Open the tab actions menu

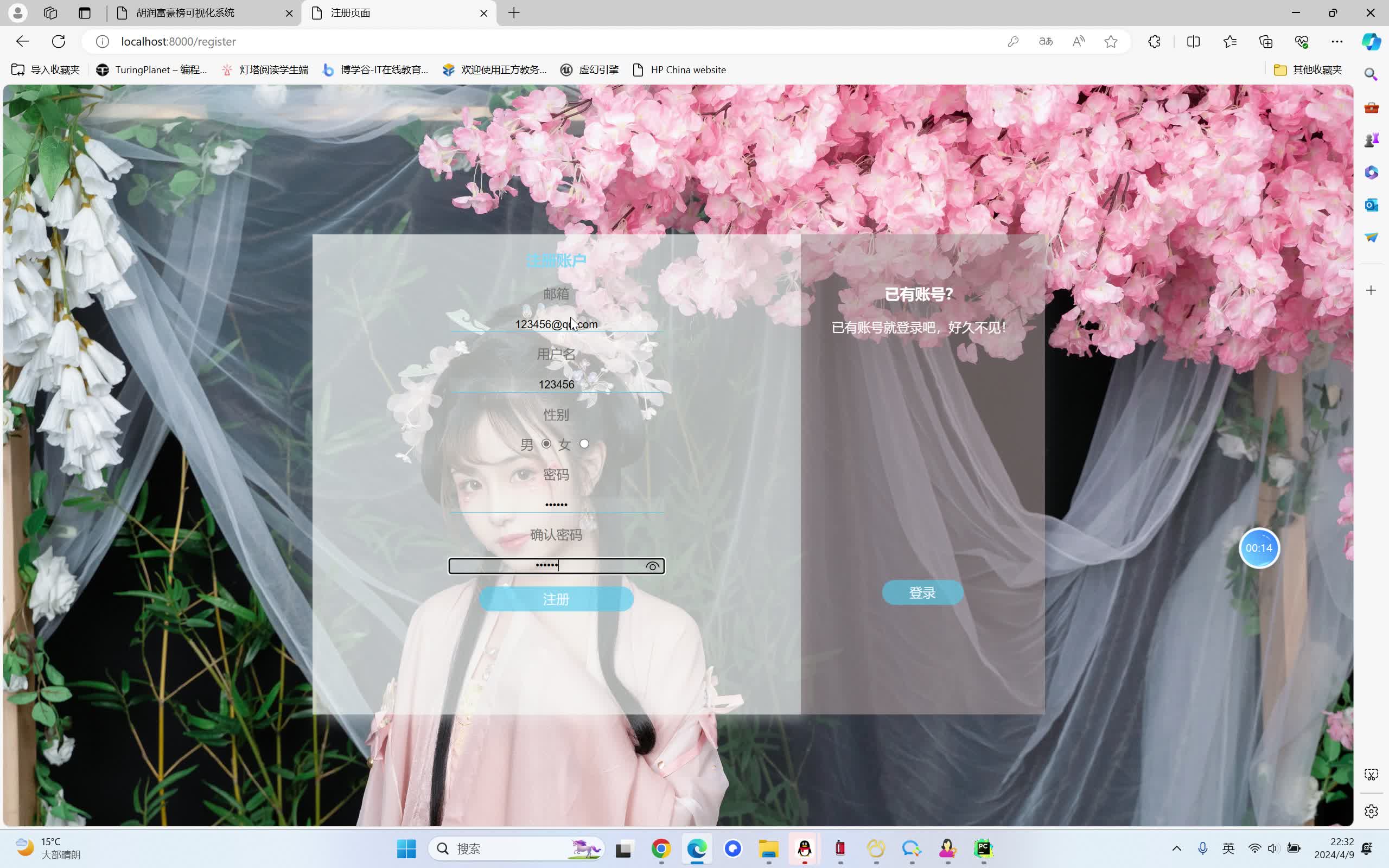point(85,12)
